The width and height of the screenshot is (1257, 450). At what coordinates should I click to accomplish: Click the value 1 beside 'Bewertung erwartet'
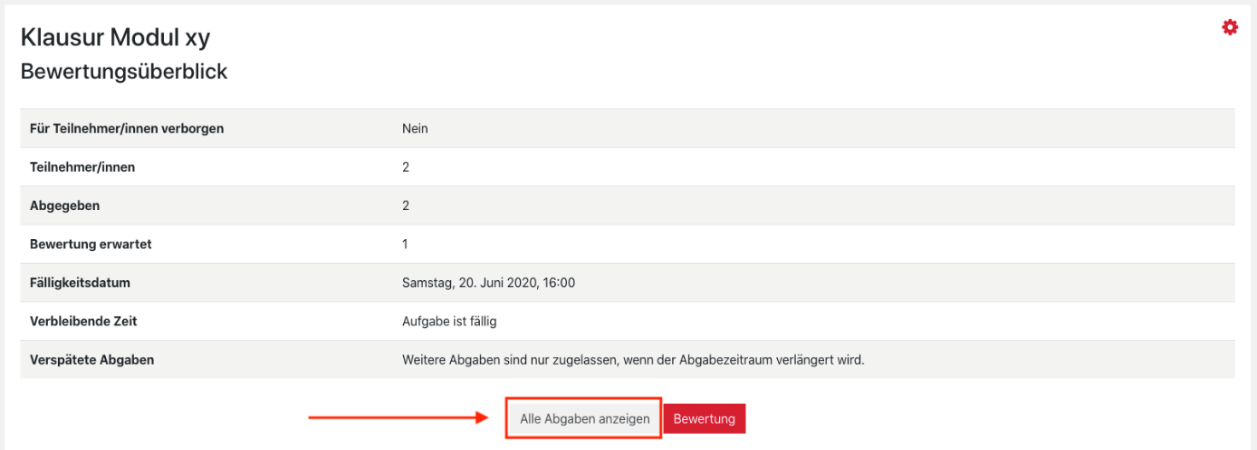(x=405, y=244)
